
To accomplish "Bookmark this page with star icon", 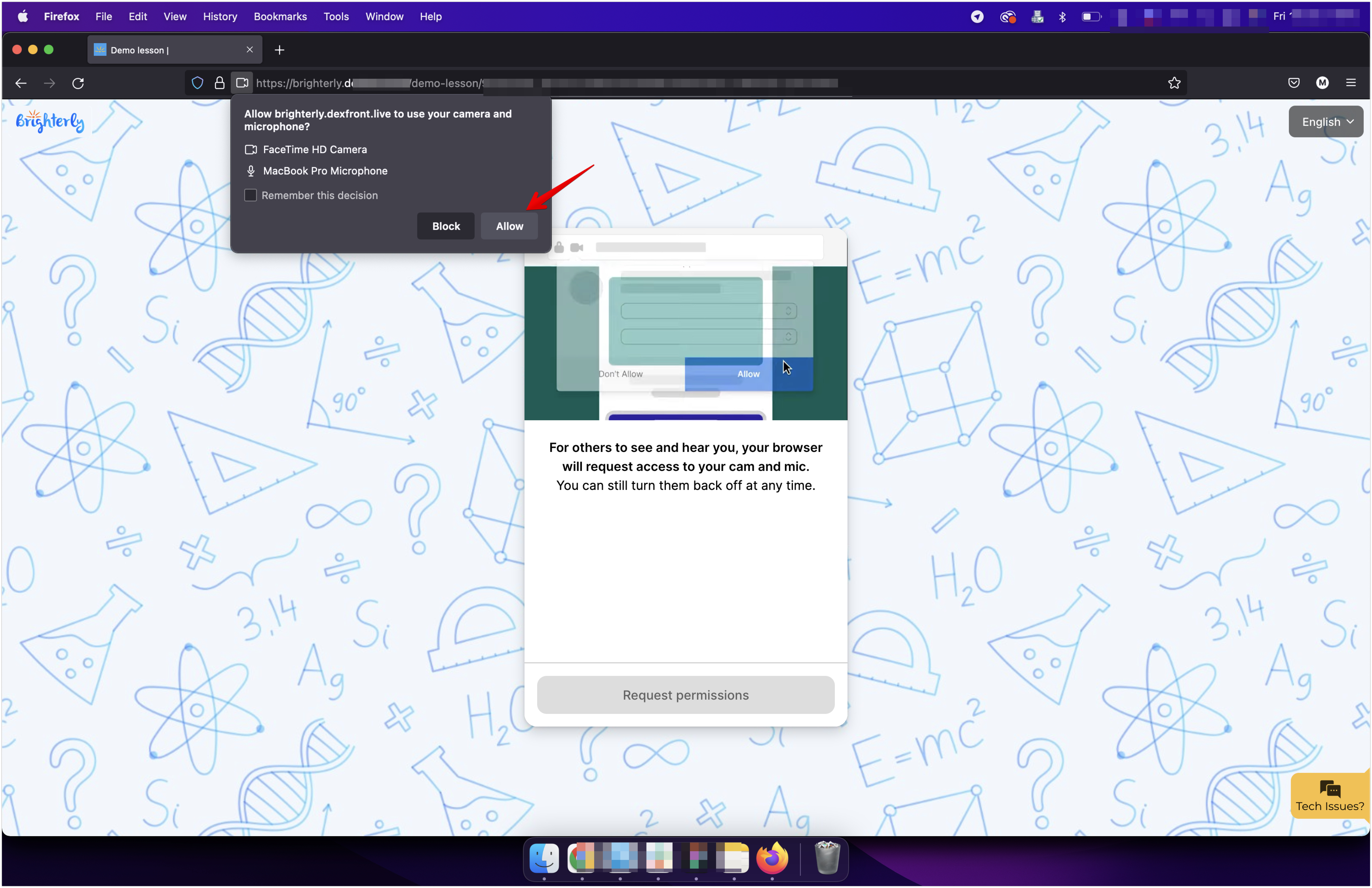I will (x=1174, y=83).
